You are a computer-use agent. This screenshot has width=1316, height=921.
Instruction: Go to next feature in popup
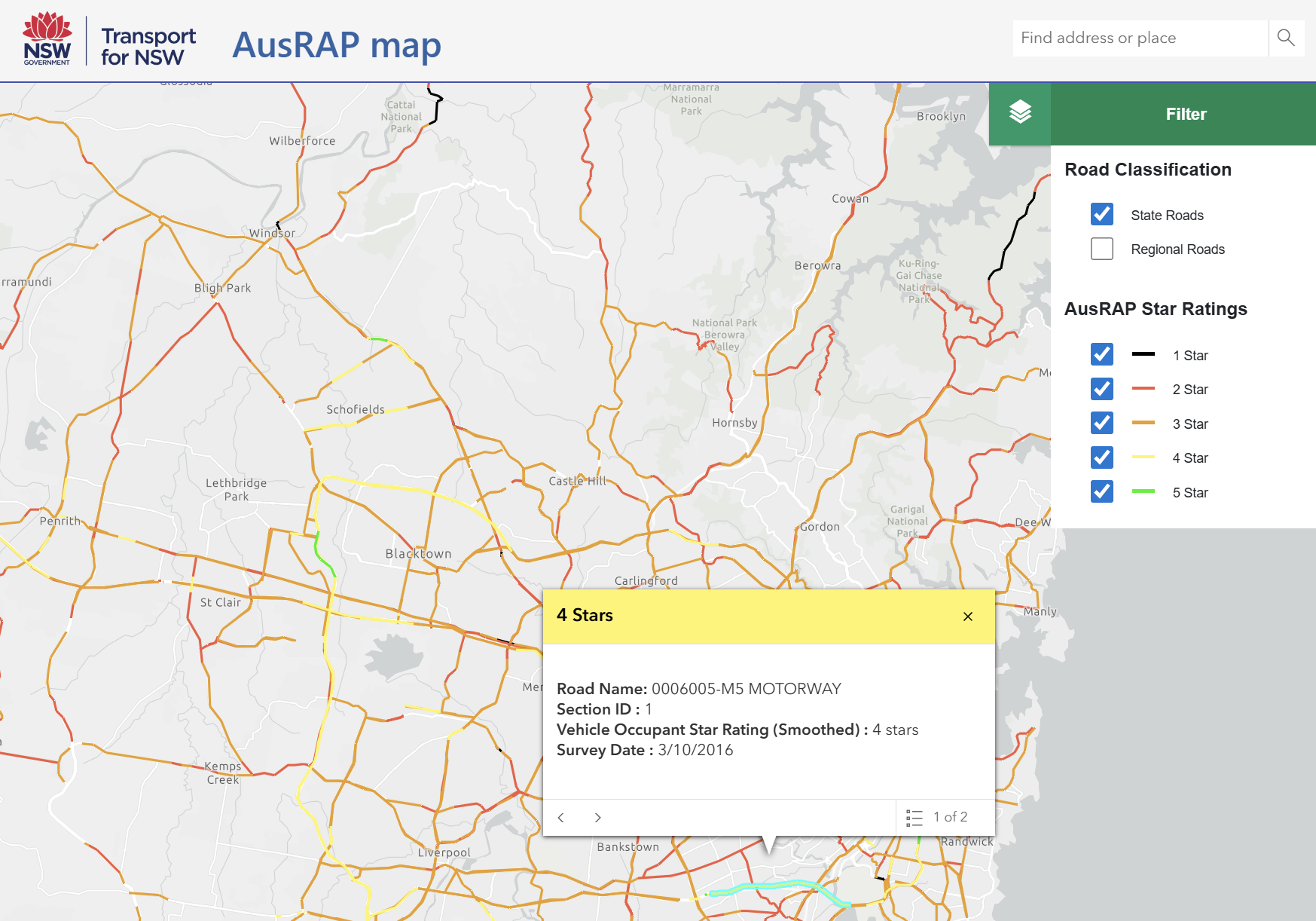click(x=597, y=818)
